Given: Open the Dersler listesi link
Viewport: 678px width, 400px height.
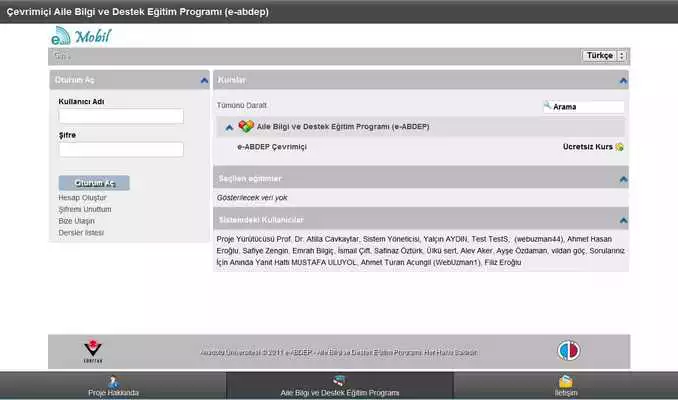Looking at the screenshot, I should click(81, 233).
